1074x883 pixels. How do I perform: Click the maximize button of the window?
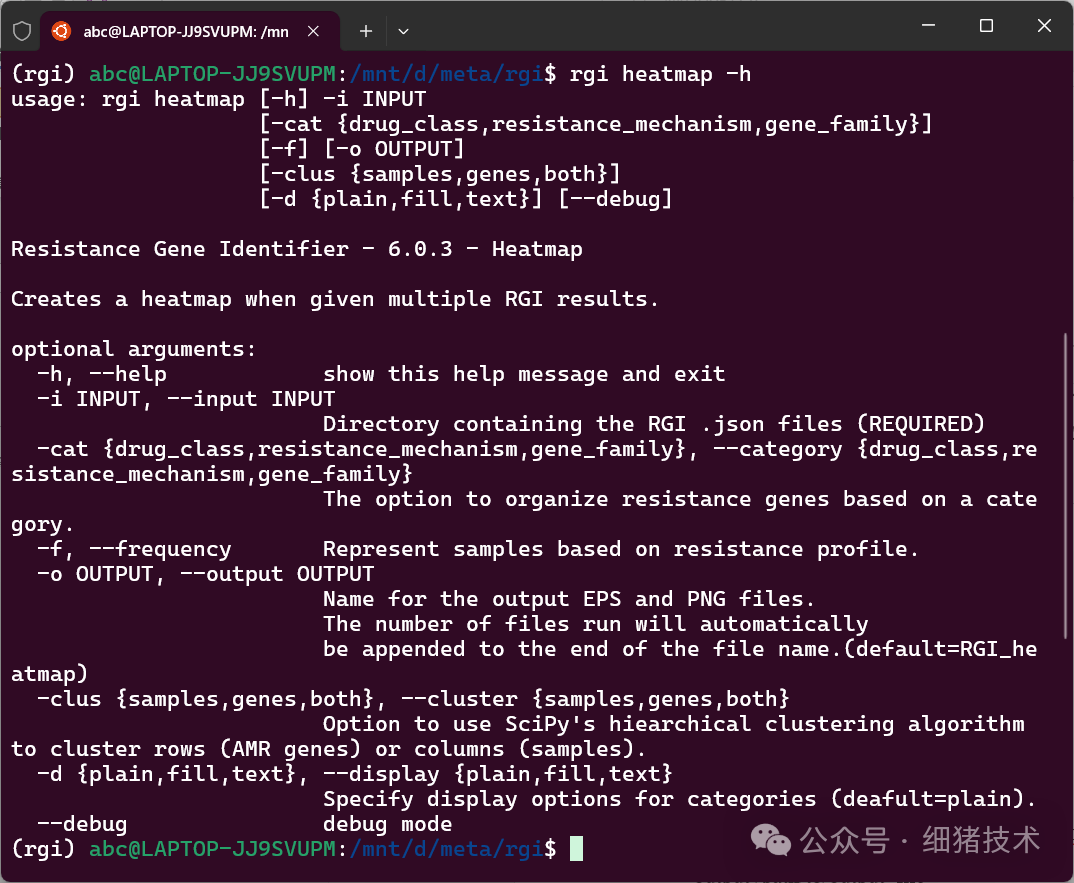tap(986, 26)
